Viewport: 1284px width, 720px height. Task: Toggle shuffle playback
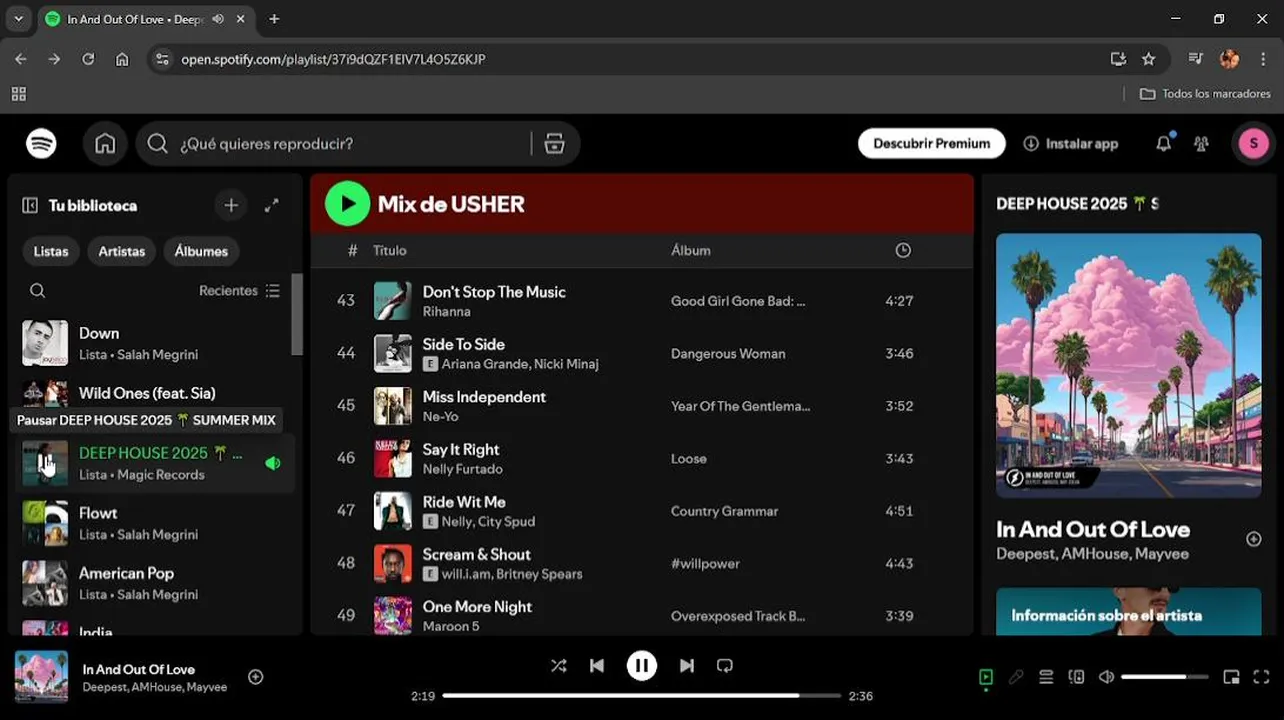click(x=558, y=666)
